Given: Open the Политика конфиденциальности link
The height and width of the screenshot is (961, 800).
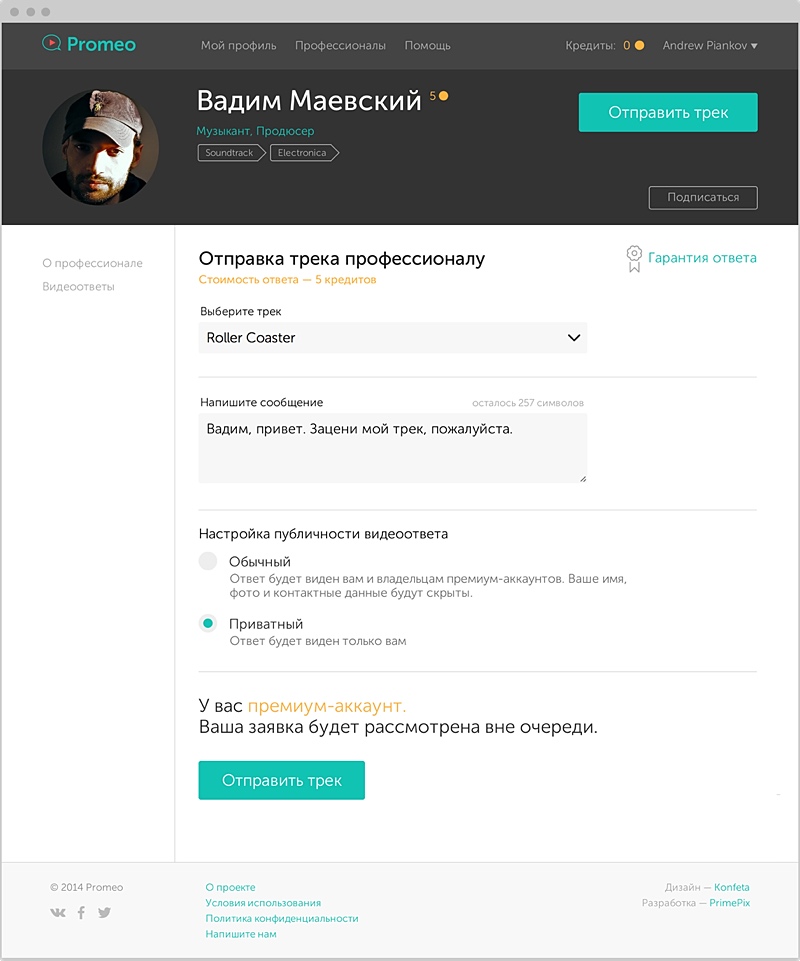Looking at the screenshot, I should coord(281,918).
